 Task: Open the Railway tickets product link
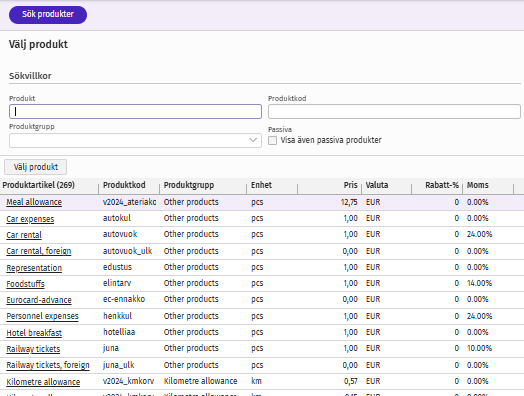[x=33, y=349]
